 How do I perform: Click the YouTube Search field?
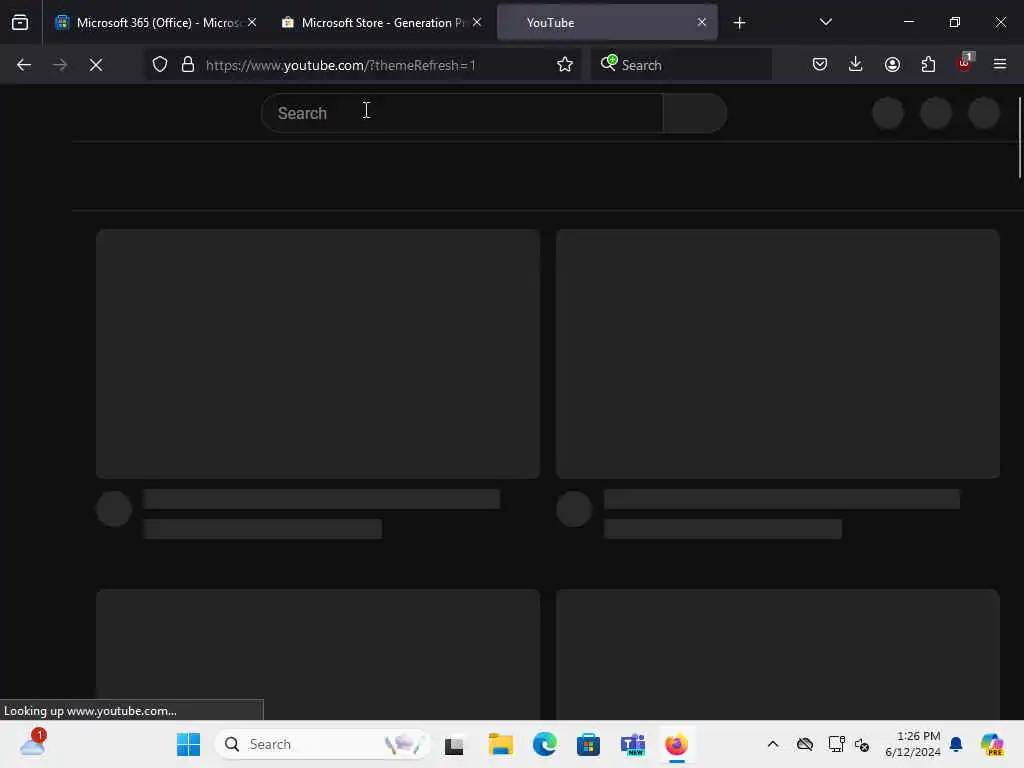(462, 113)
